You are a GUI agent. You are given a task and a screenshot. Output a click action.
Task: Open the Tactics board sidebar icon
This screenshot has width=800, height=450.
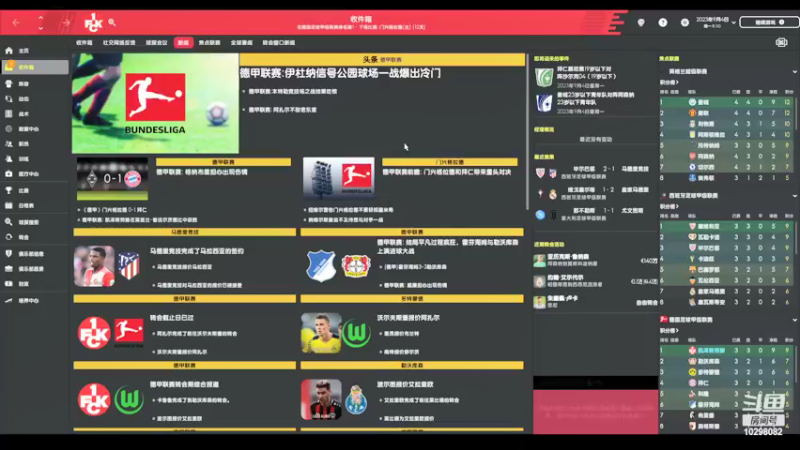(x=9, y=114)
